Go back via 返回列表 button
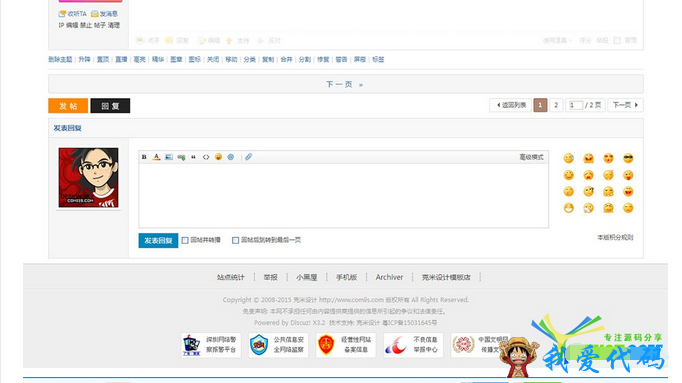This screenshot has height=383, width=682. point(511,105)
